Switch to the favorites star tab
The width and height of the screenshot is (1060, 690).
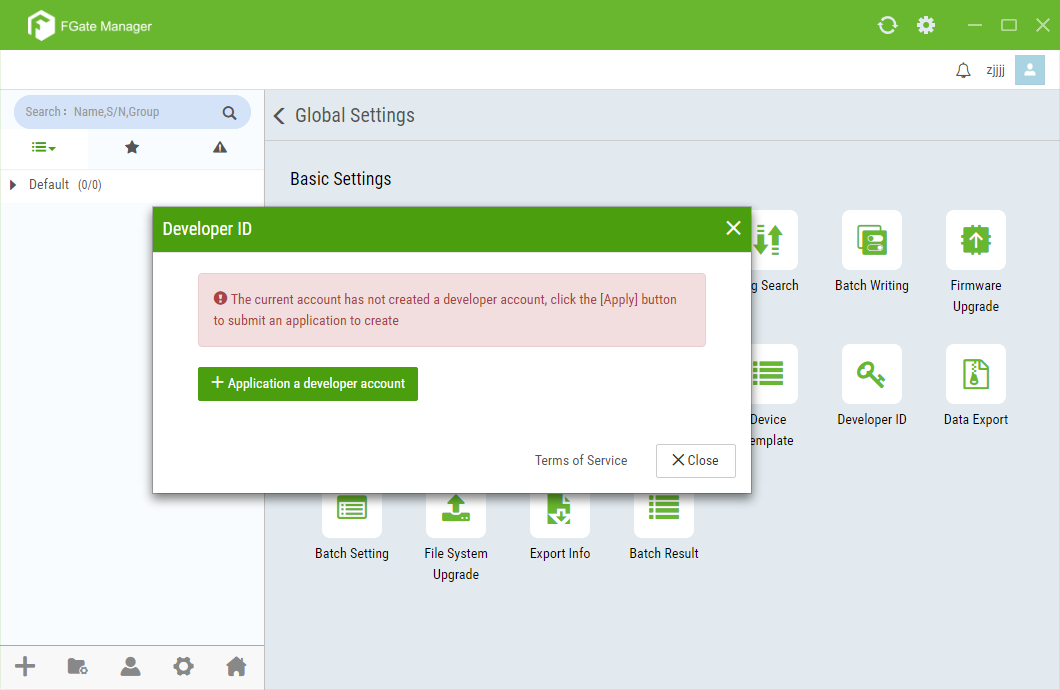[x=132, y=148]
